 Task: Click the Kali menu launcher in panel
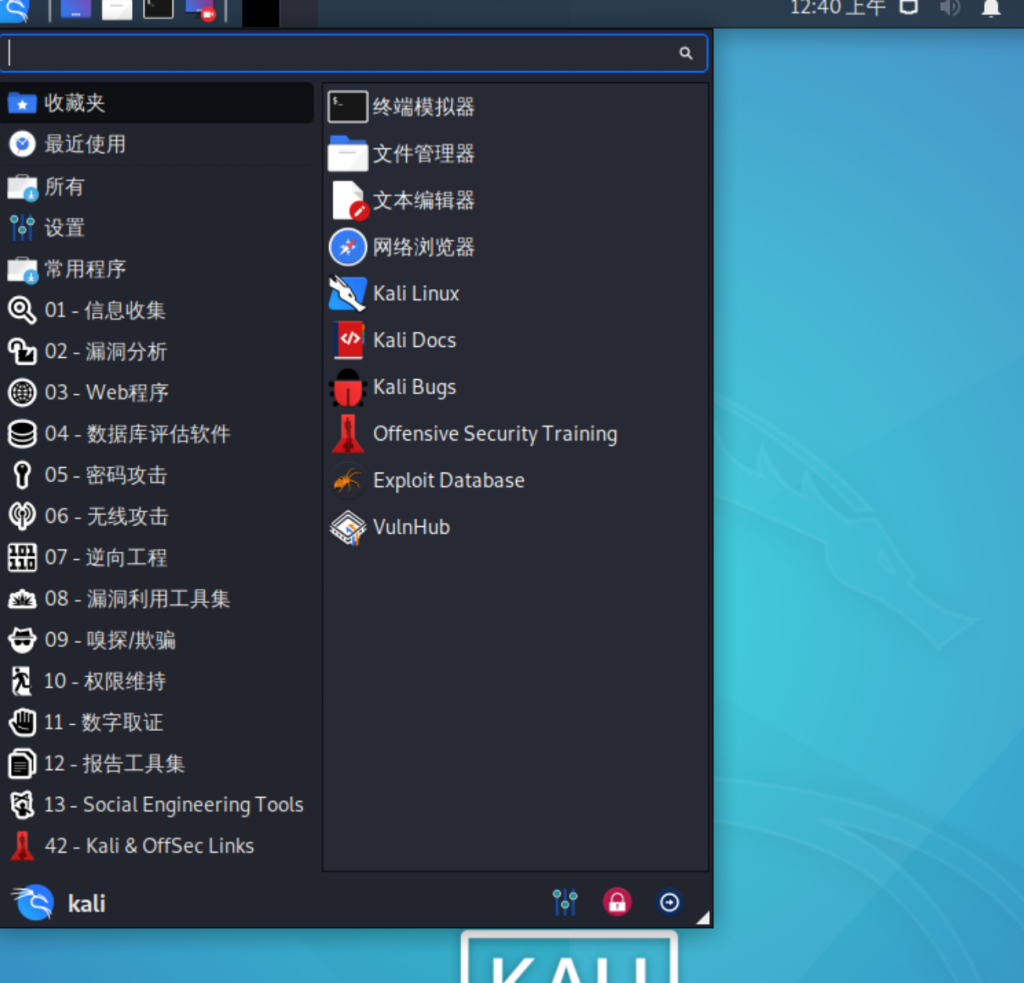pyautogui.click(x=14, y=10)
